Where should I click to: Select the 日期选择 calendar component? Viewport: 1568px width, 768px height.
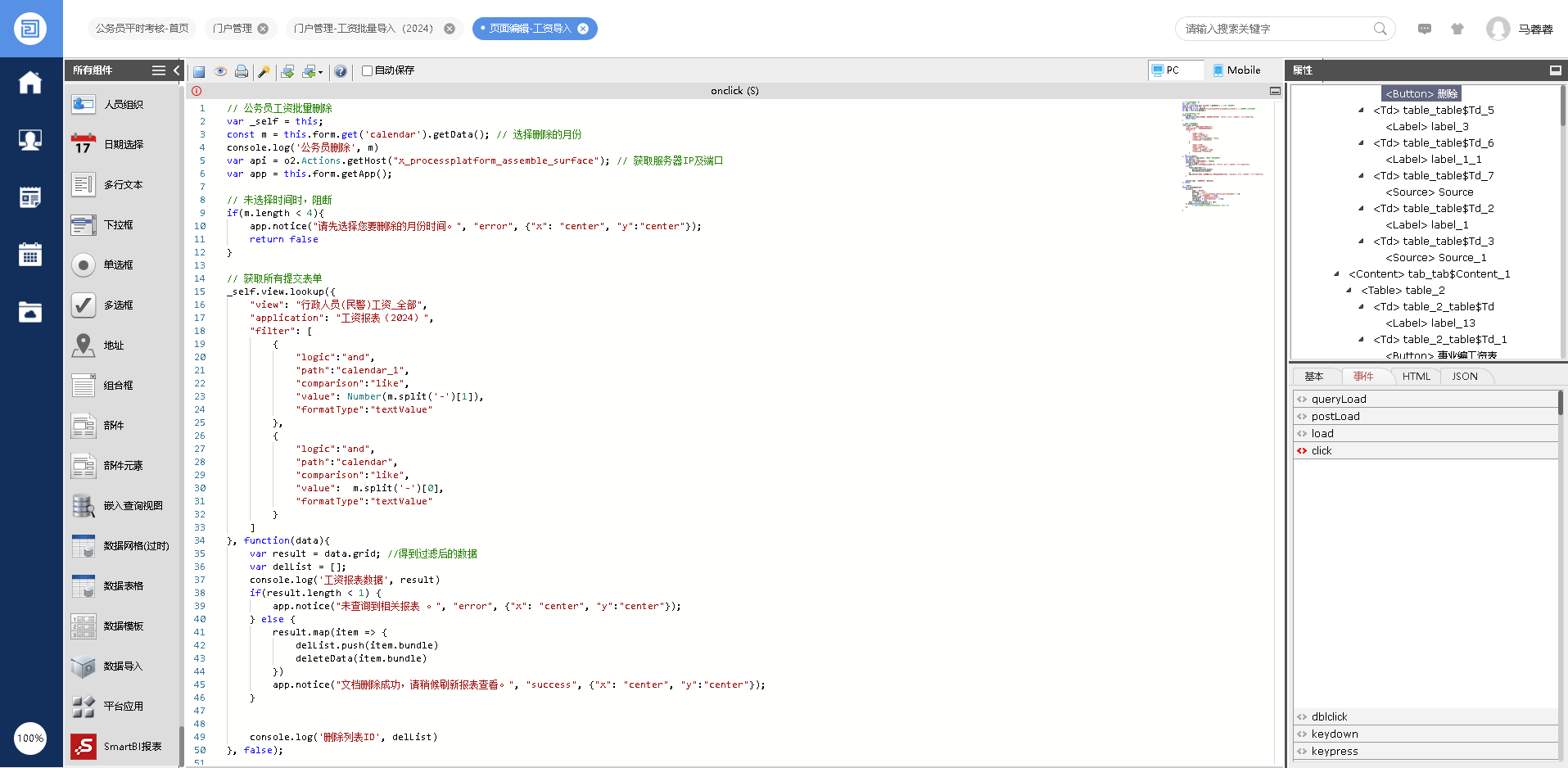pos(123,145)
